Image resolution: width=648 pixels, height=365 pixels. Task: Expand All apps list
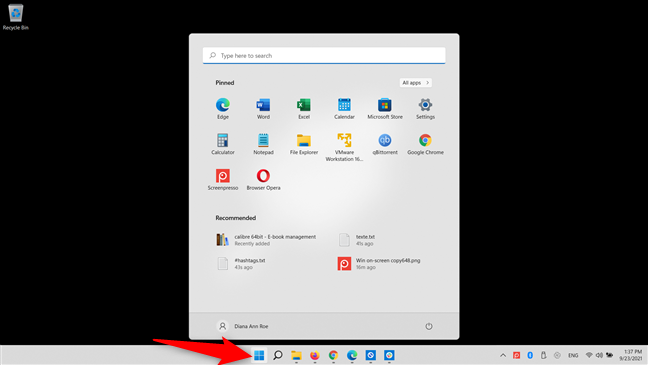[x=415, y=83]
